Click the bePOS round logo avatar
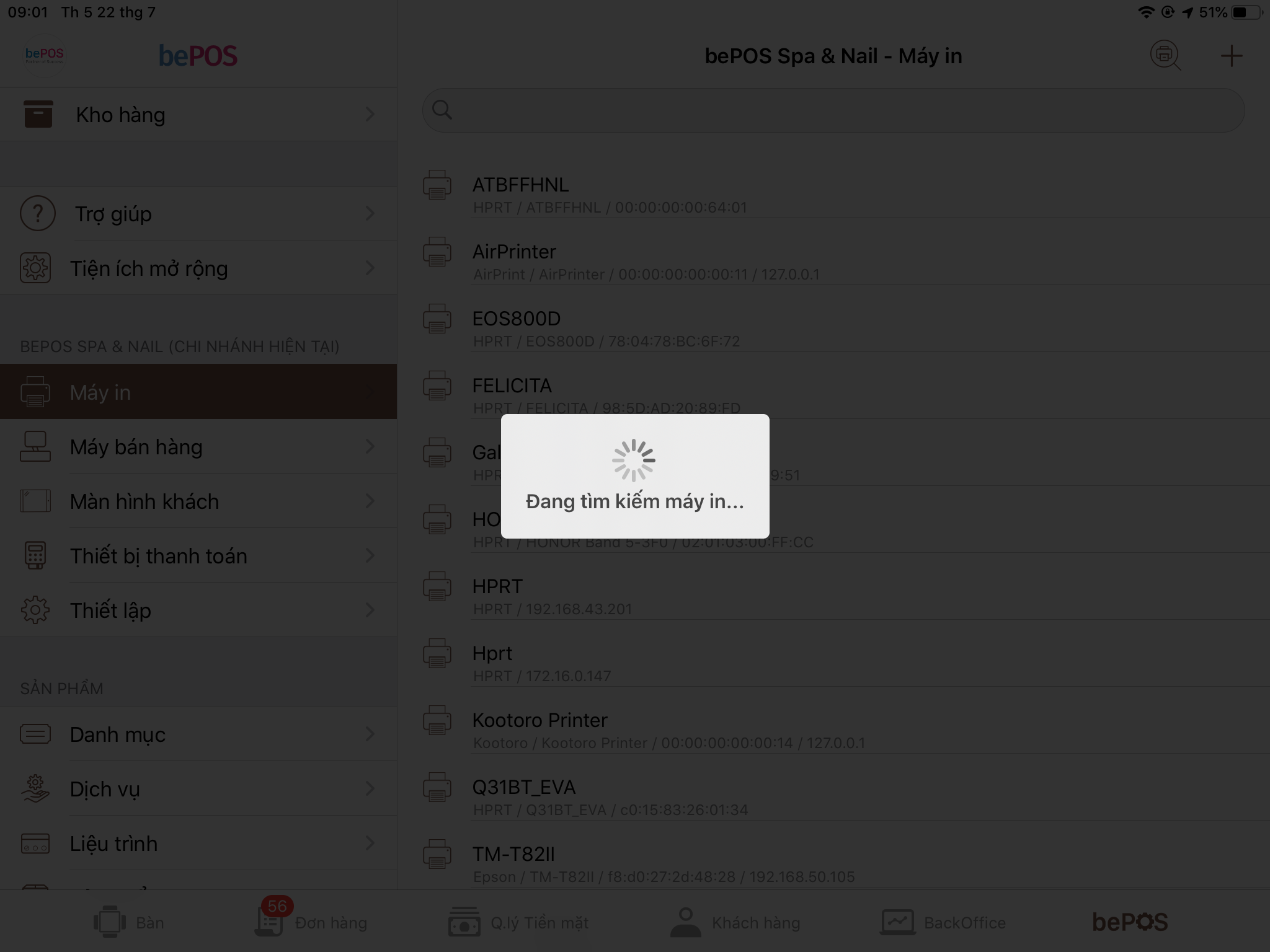 tap(44, 56)
